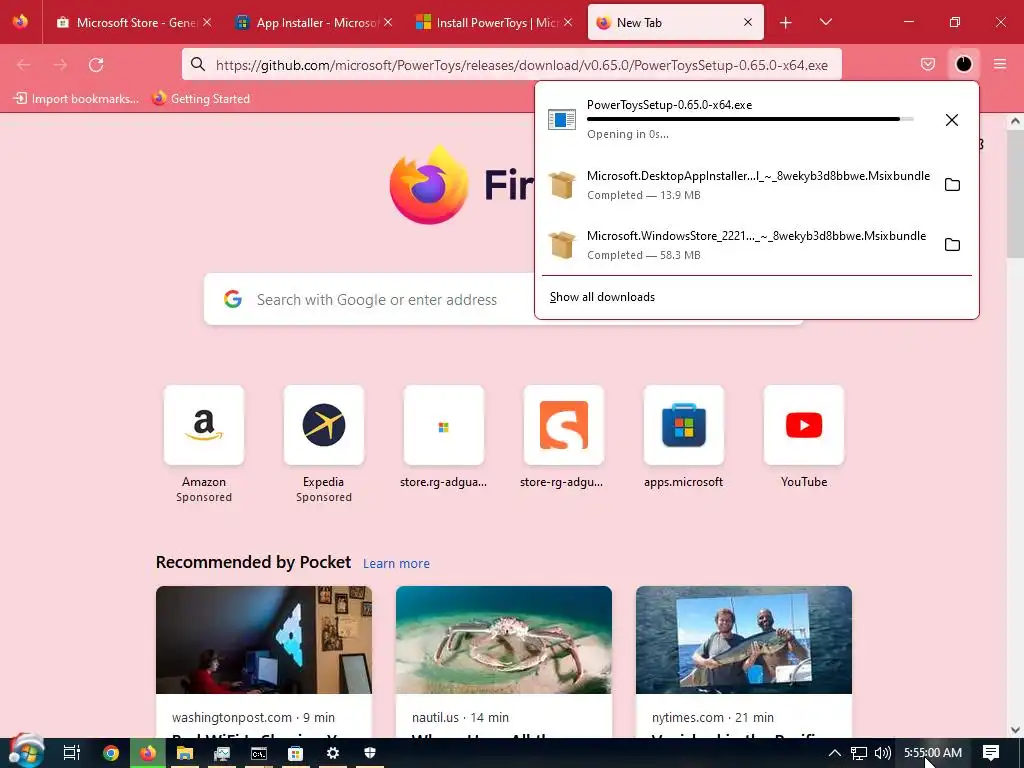The height and width of the screenshot is (768, 1024).
Task: Close the App Installer tab
Action: tap(388, 22)
